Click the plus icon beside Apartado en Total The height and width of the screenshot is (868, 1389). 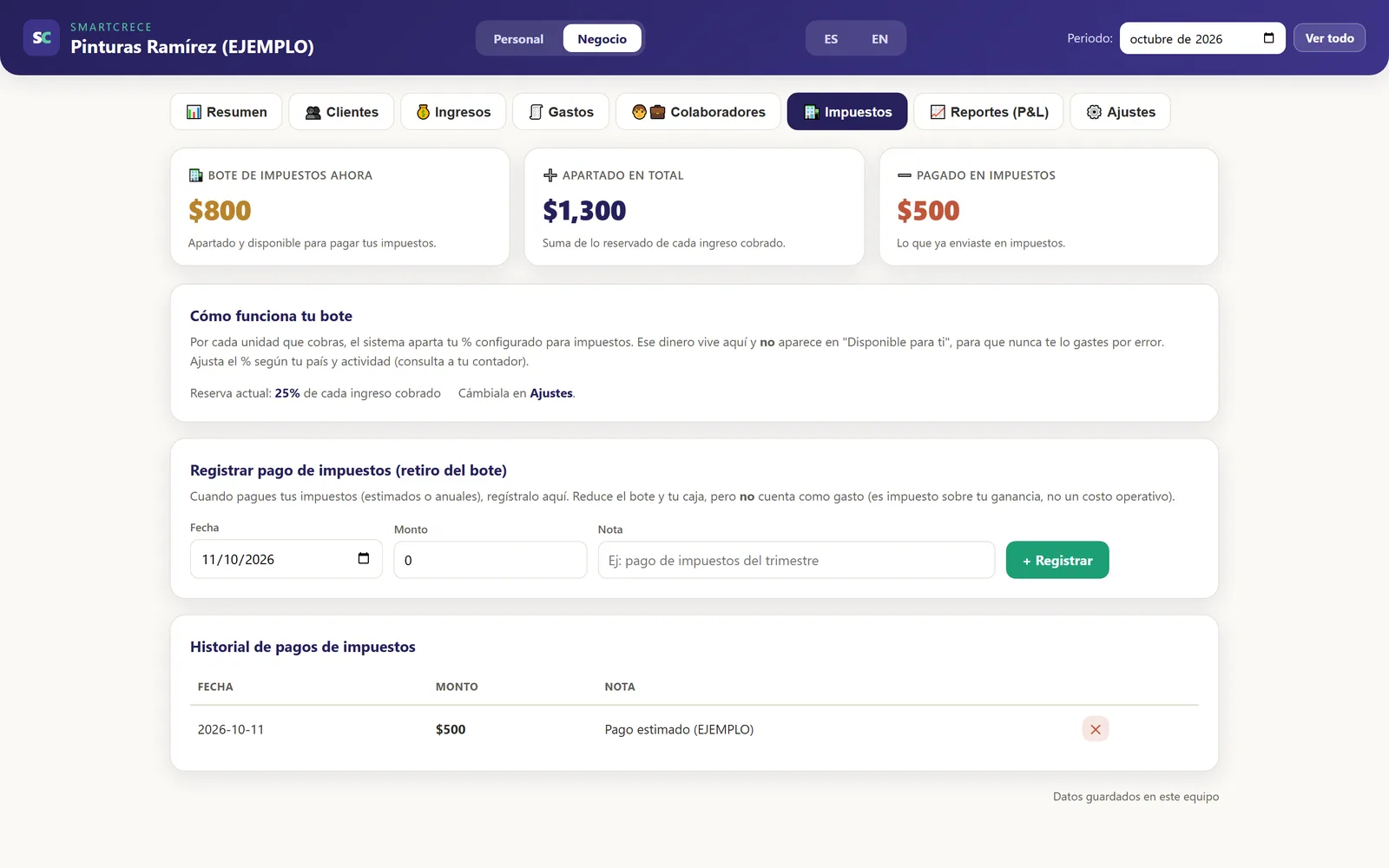[550, 175]
